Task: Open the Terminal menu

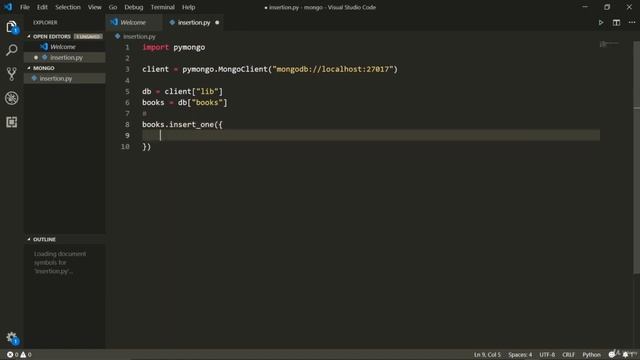Action: click(x=162, y=7)
